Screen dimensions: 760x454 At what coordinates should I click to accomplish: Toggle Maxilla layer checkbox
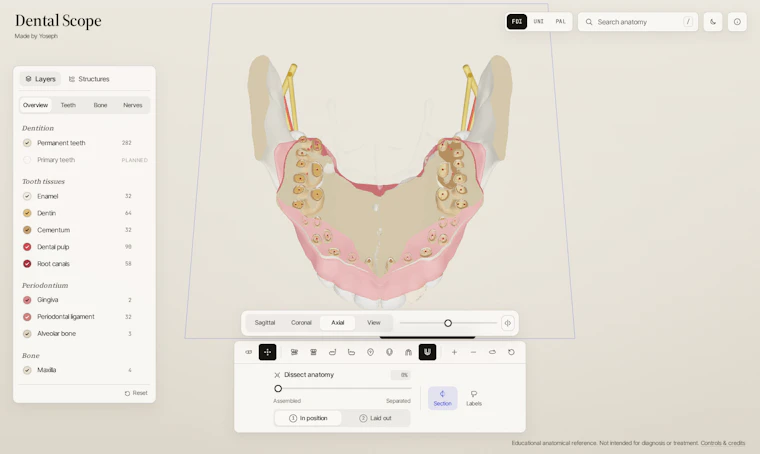27,370
